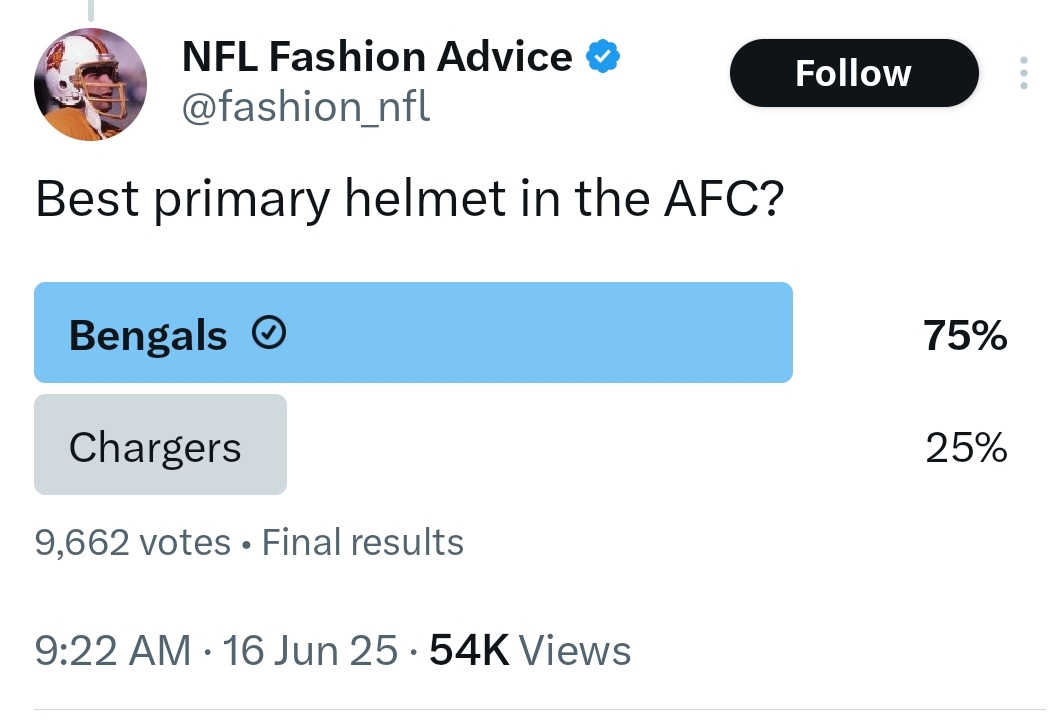Click the Final results label
This screenshot has width=1053, height=727.
[363, 542]
